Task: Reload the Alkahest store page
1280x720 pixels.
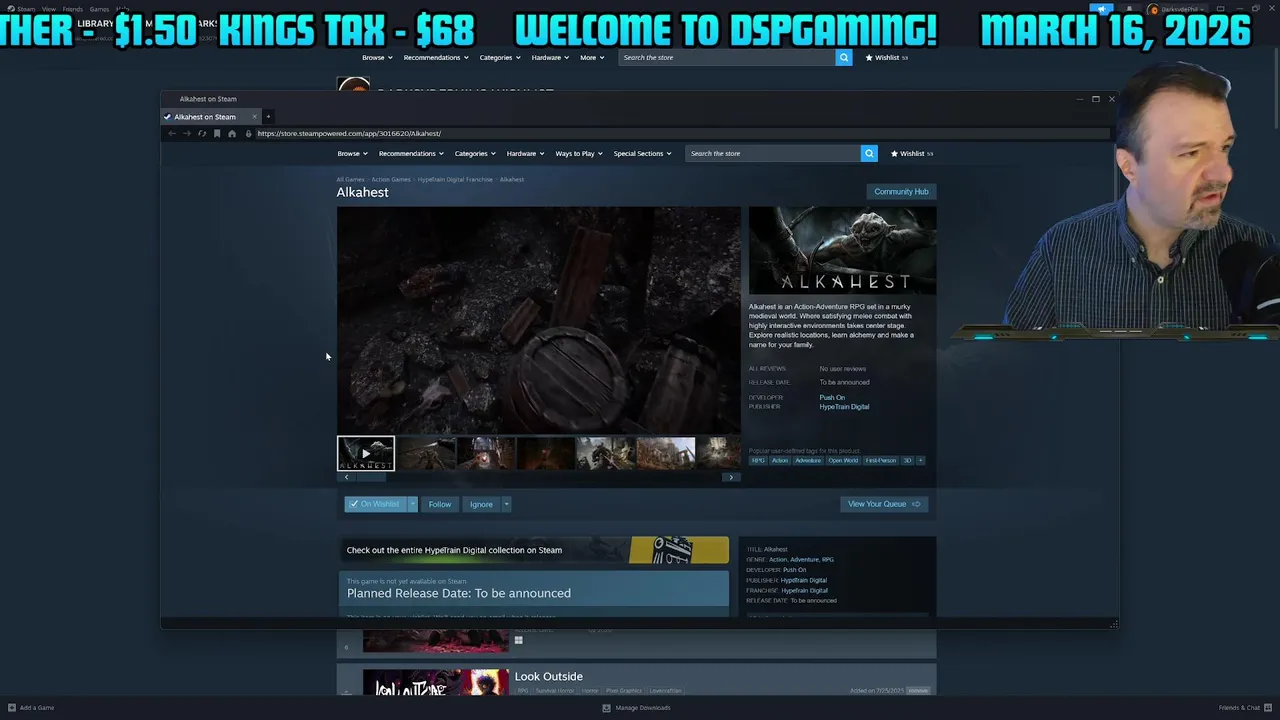Action: tap(201, 133)
